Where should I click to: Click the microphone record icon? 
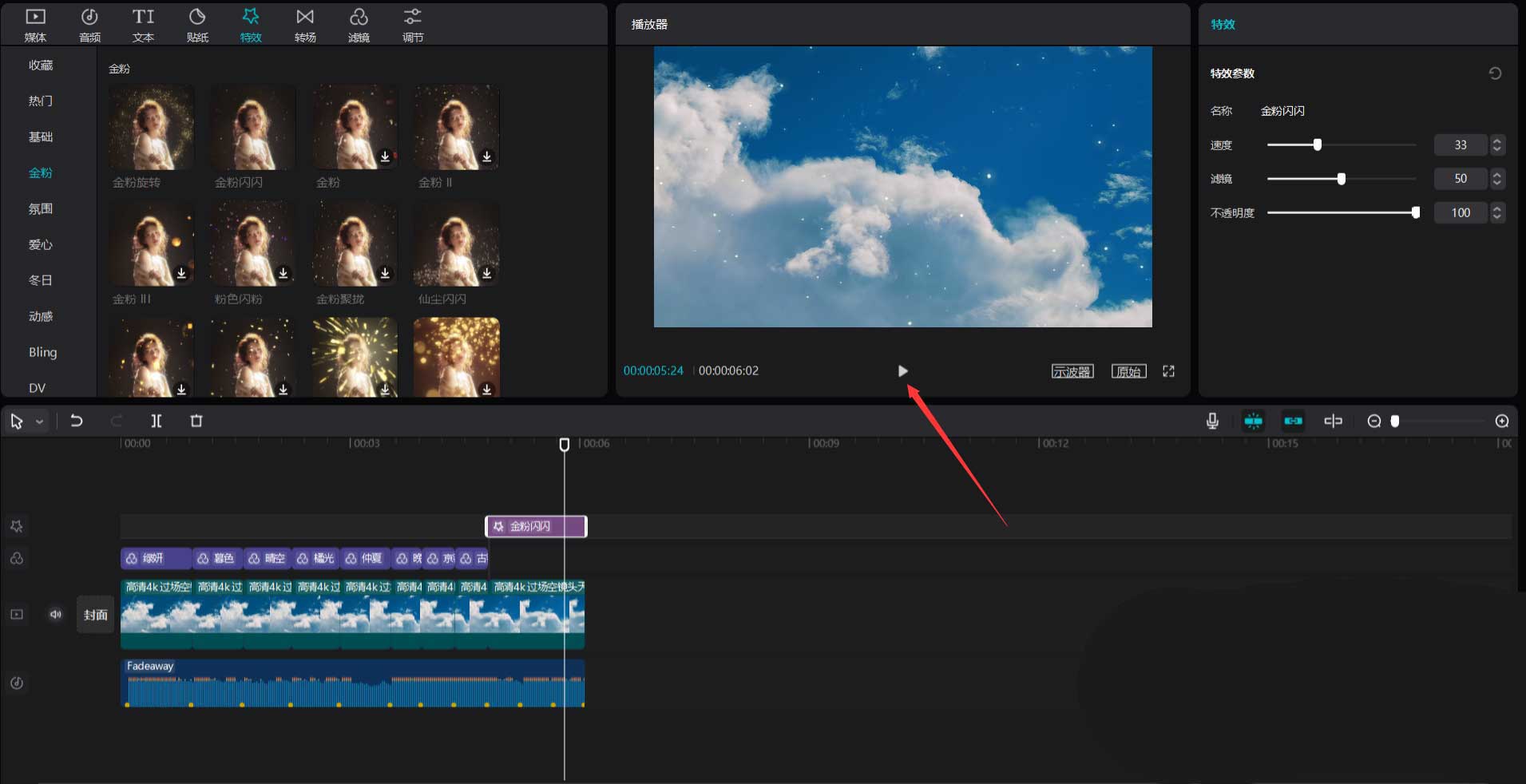[1212, 421]
